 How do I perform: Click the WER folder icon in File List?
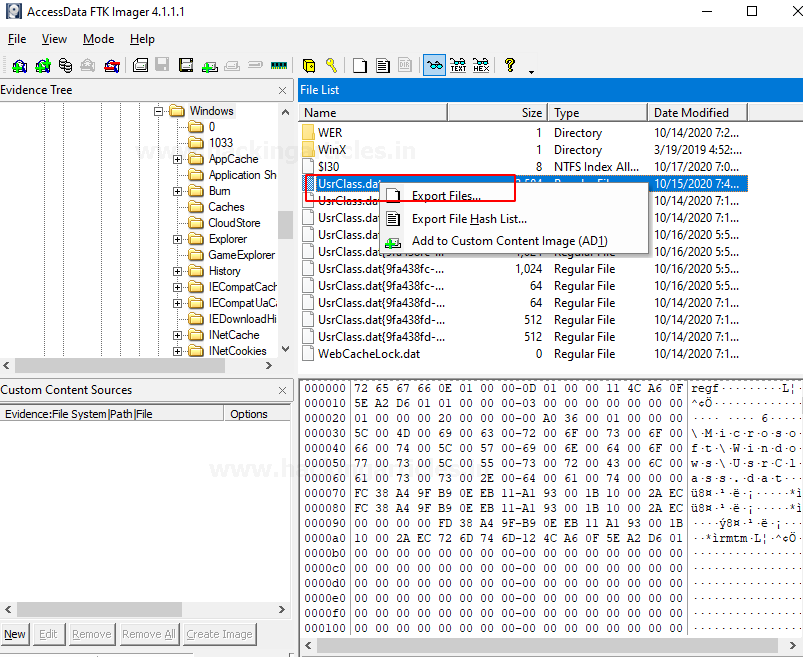click(308, 133)
